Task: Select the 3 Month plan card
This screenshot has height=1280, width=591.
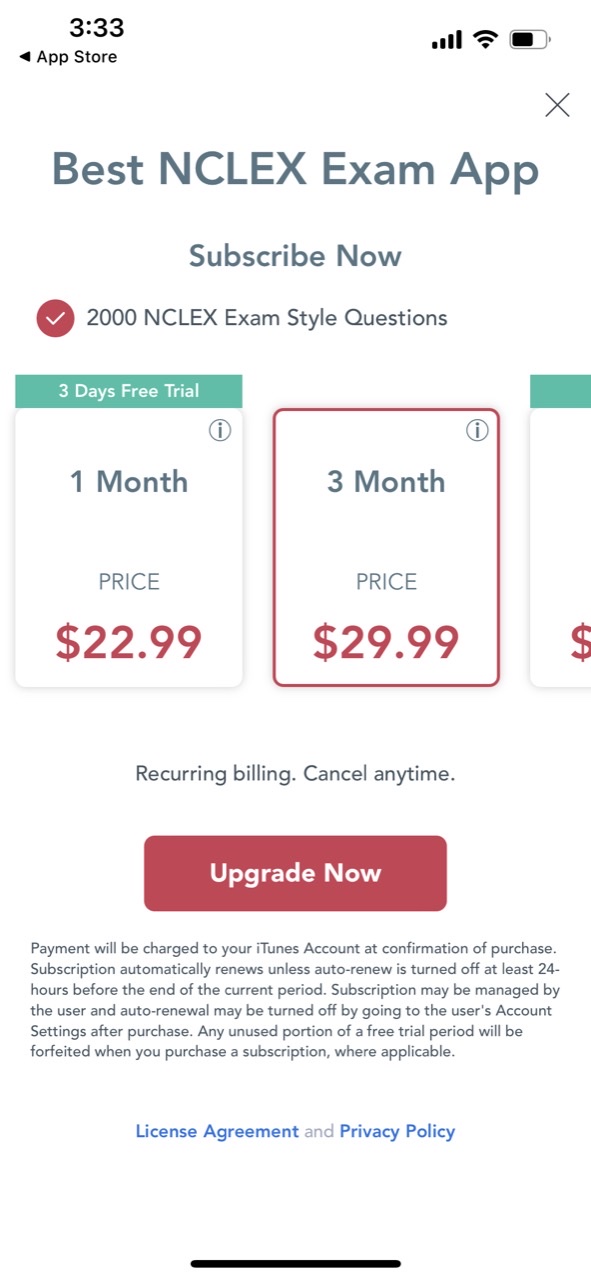Action: click(x=386, y=547)
